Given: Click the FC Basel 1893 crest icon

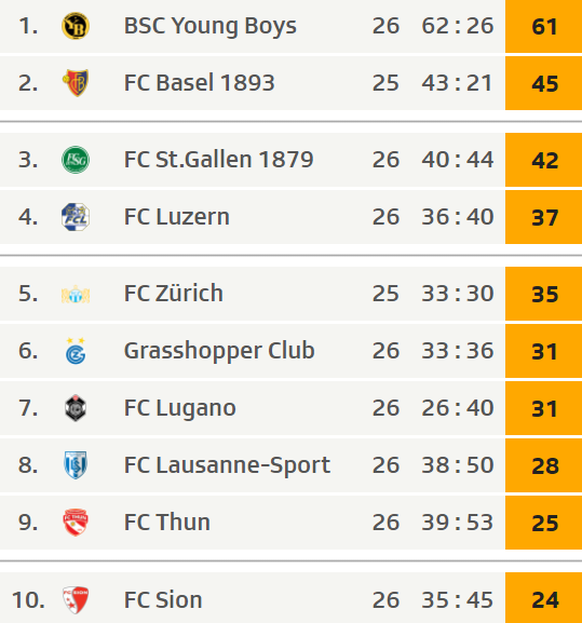Looking at the screenshot, I should pyautogui.click(x=75, y=83).
